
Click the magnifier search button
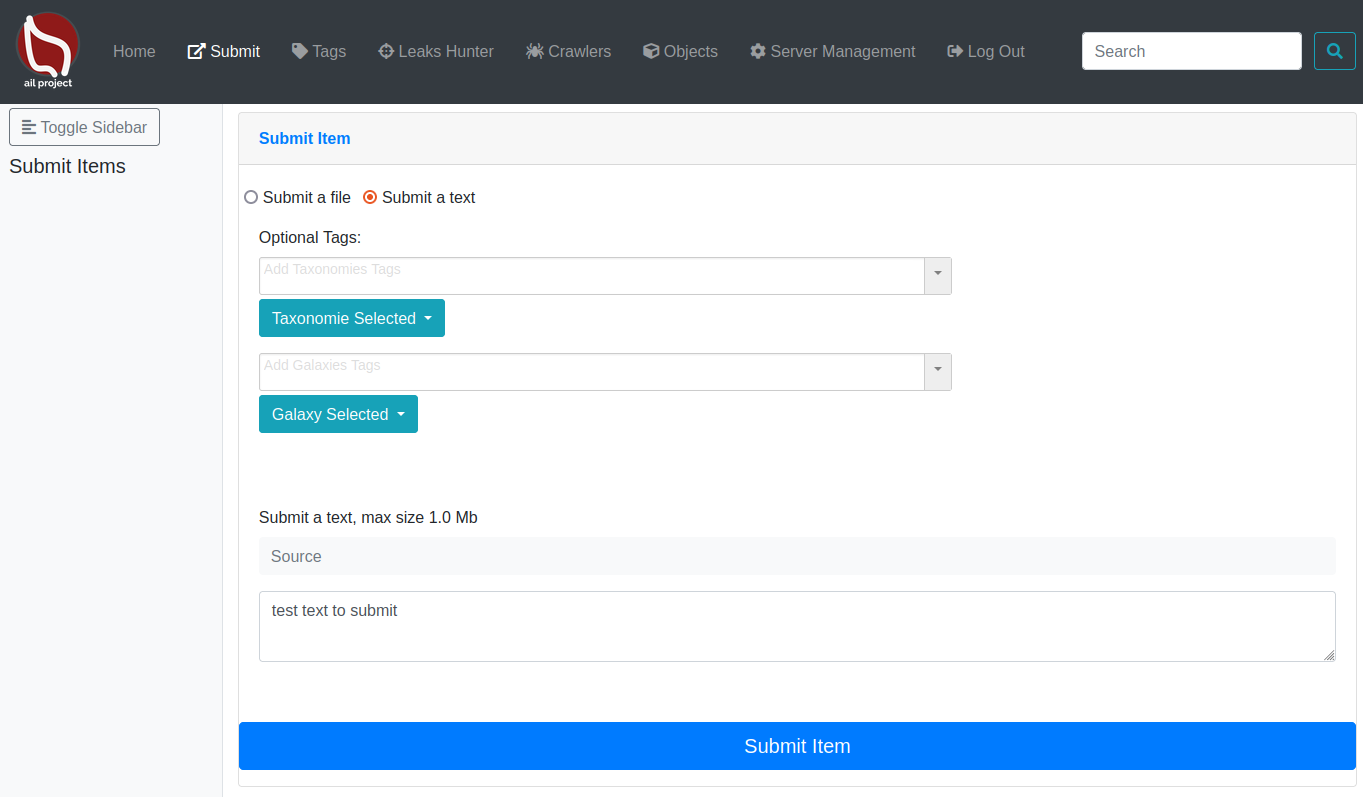[1334, 51]
